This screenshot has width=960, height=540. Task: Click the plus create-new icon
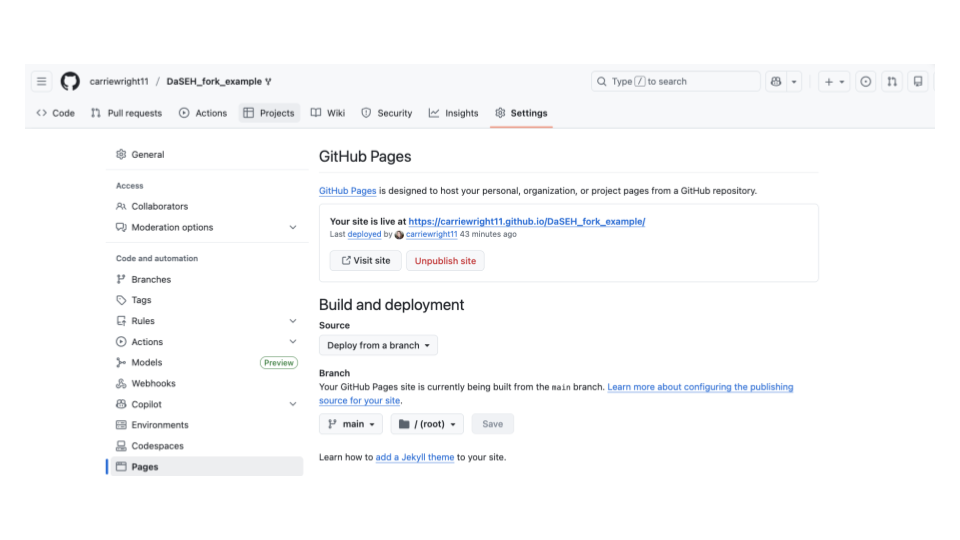(828, 81)
